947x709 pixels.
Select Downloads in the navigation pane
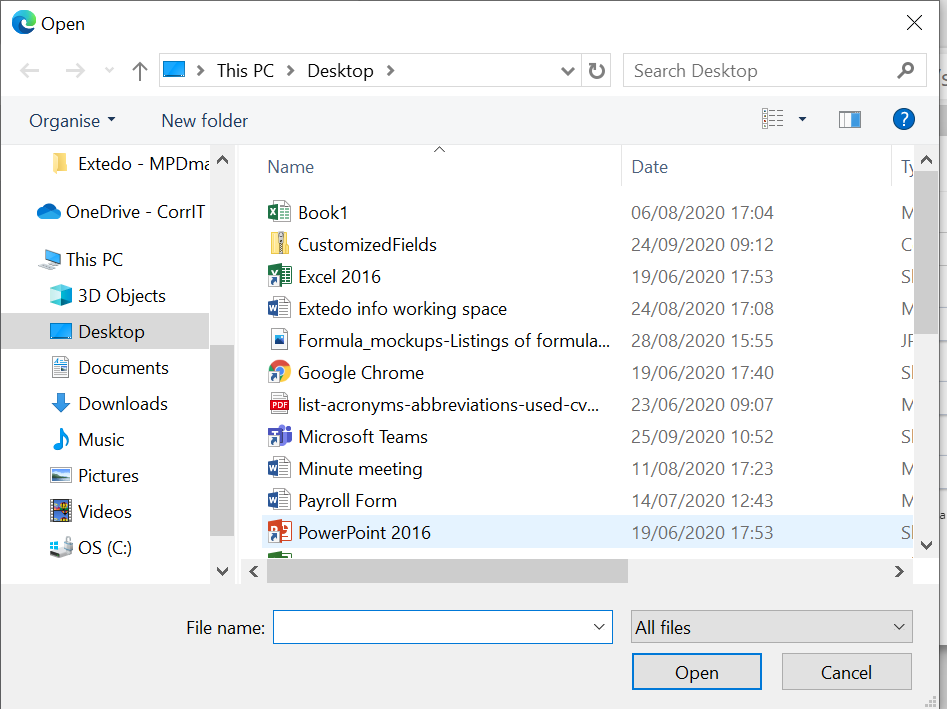click(123, 404)
